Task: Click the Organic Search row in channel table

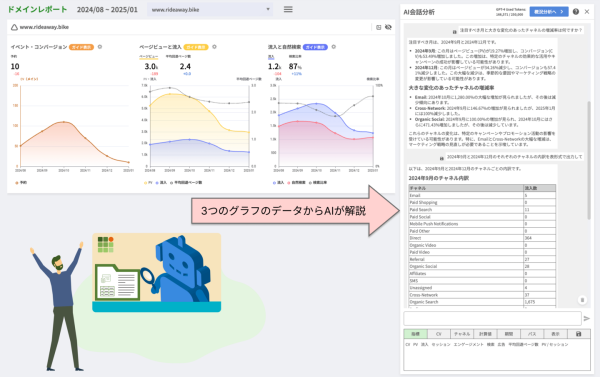Action: click(482, 302)
